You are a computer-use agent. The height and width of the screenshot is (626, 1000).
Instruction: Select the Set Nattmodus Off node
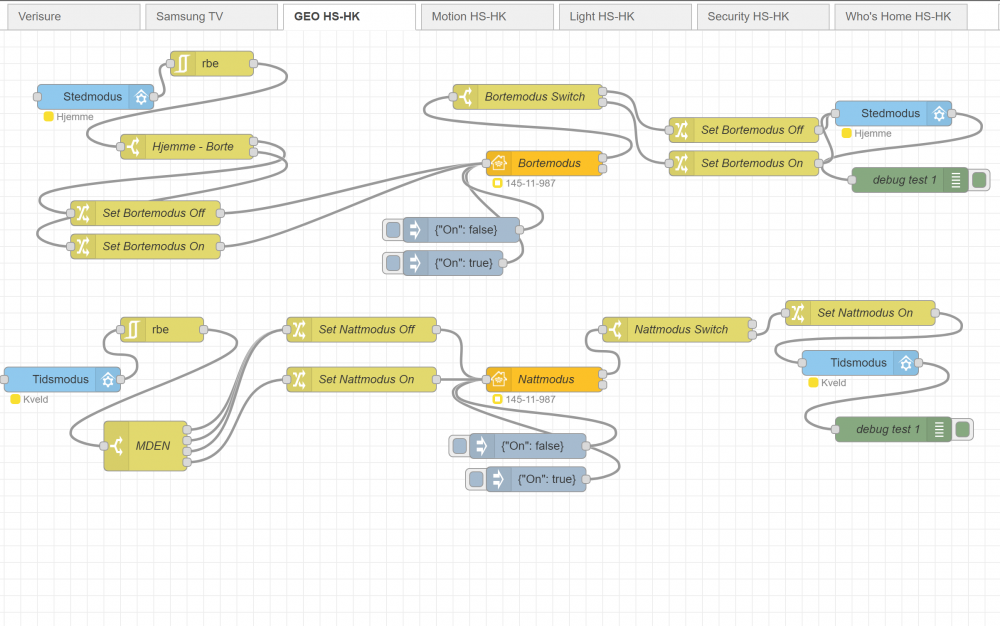[366, 329]
